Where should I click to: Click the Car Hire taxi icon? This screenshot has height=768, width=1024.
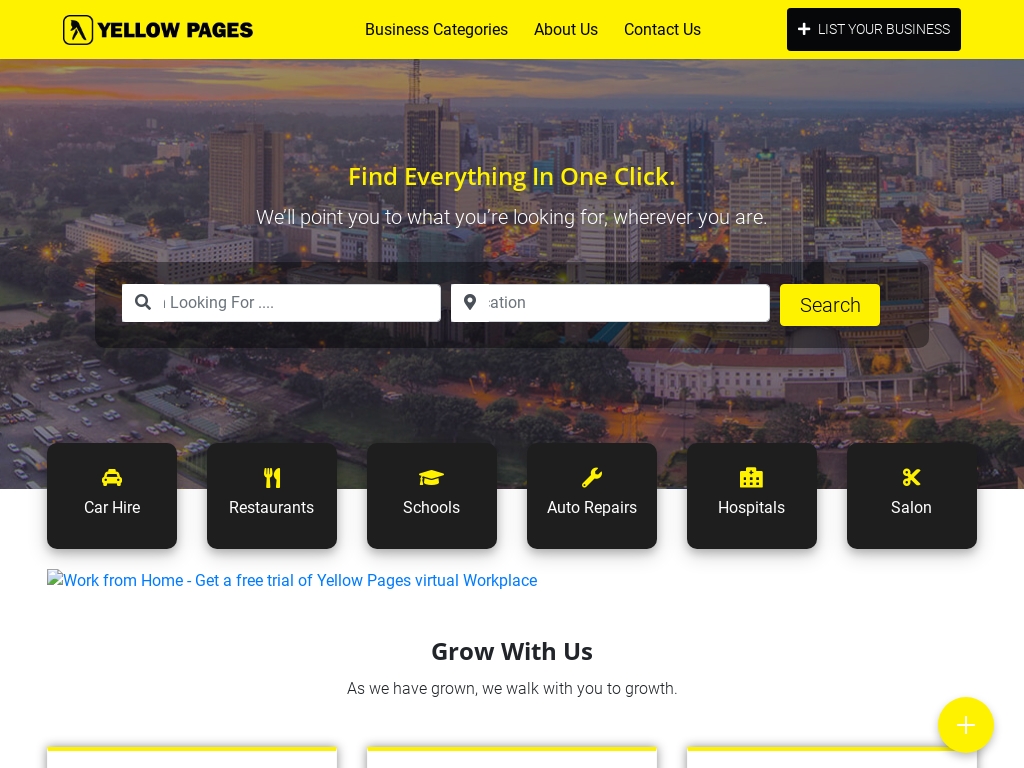click(x=112, y=478)
